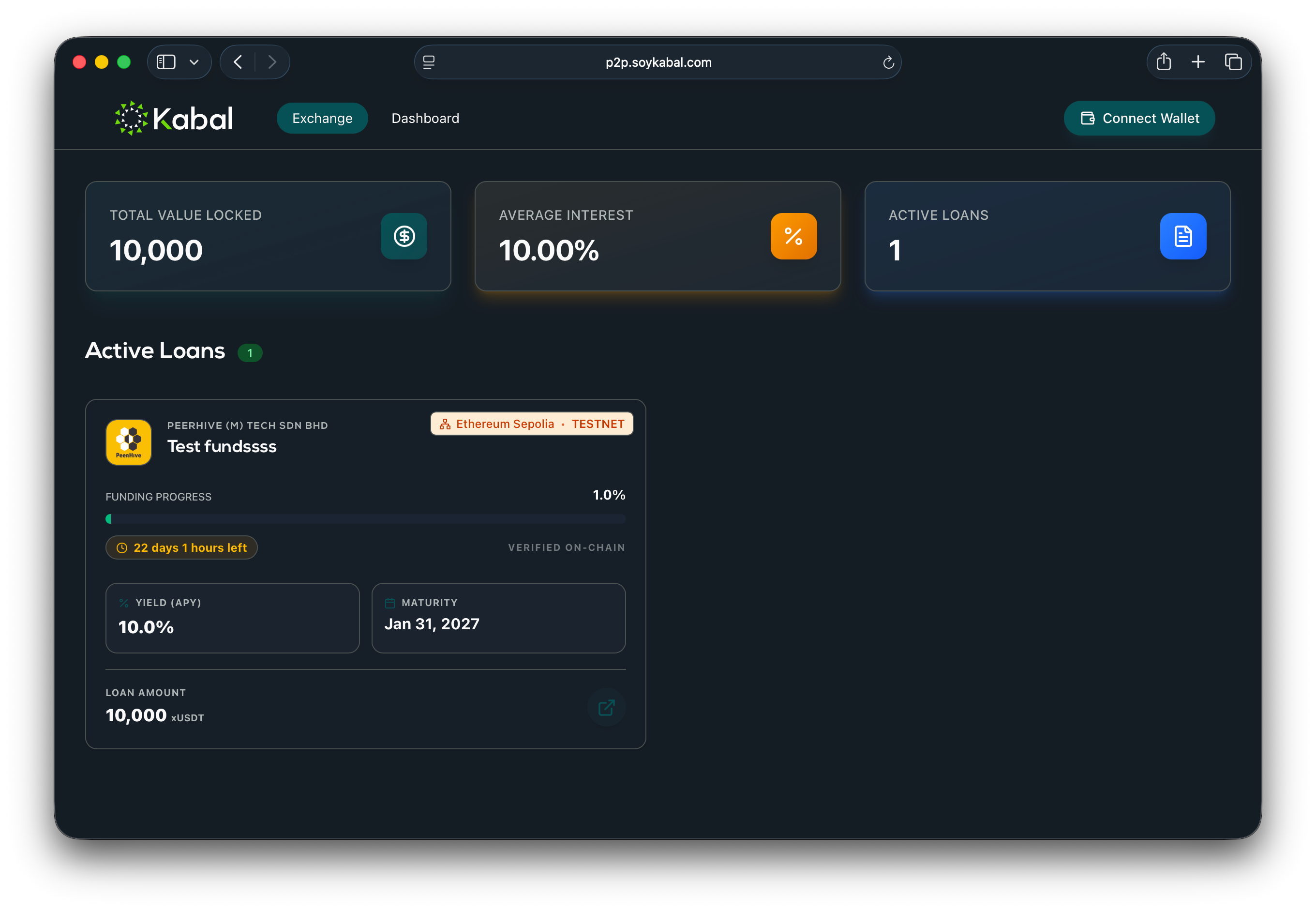Go back to the previous page

pos(239,61)
